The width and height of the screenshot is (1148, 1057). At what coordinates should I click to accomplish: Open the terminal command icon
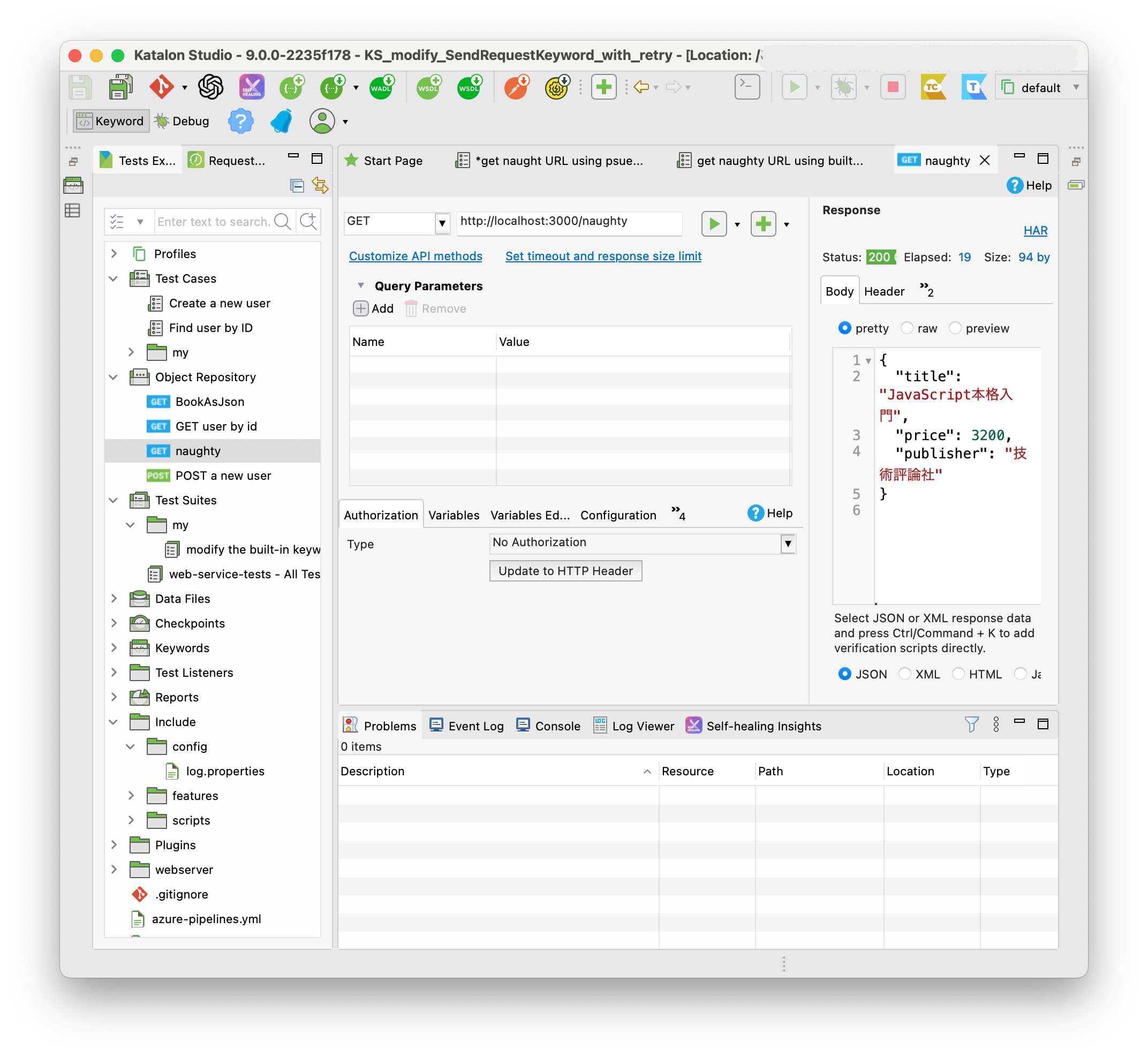point(746,87)
